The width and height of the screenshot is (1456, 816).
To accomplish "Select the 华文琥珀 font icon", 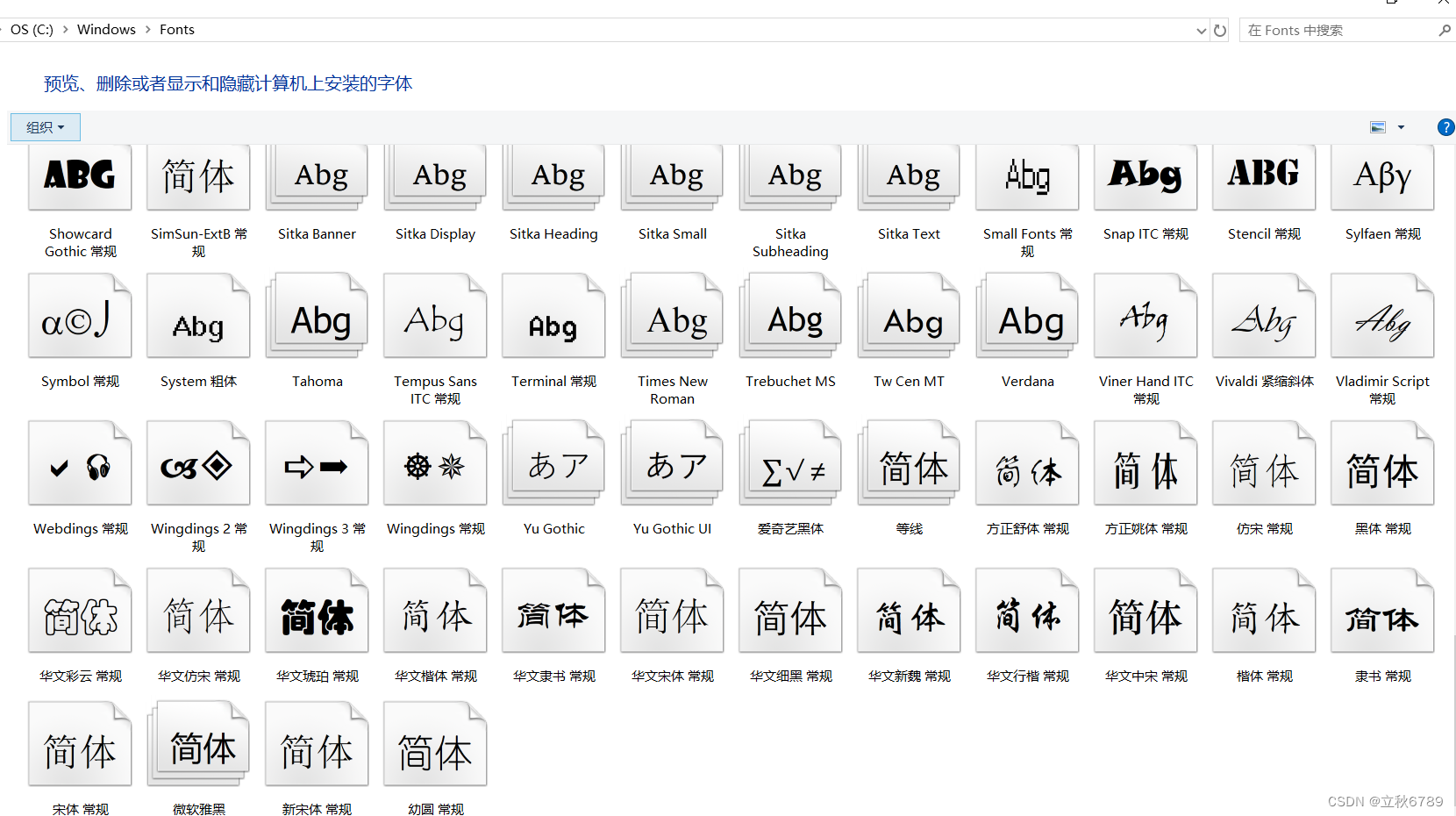I will pyautogui.click(x=317, y=611).
